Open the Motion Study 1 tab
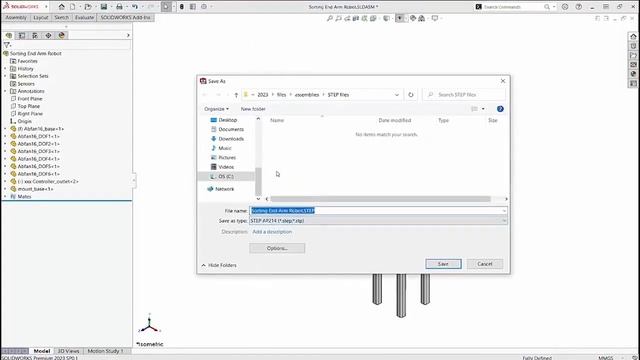640x360 pixels. coord(105,351)
